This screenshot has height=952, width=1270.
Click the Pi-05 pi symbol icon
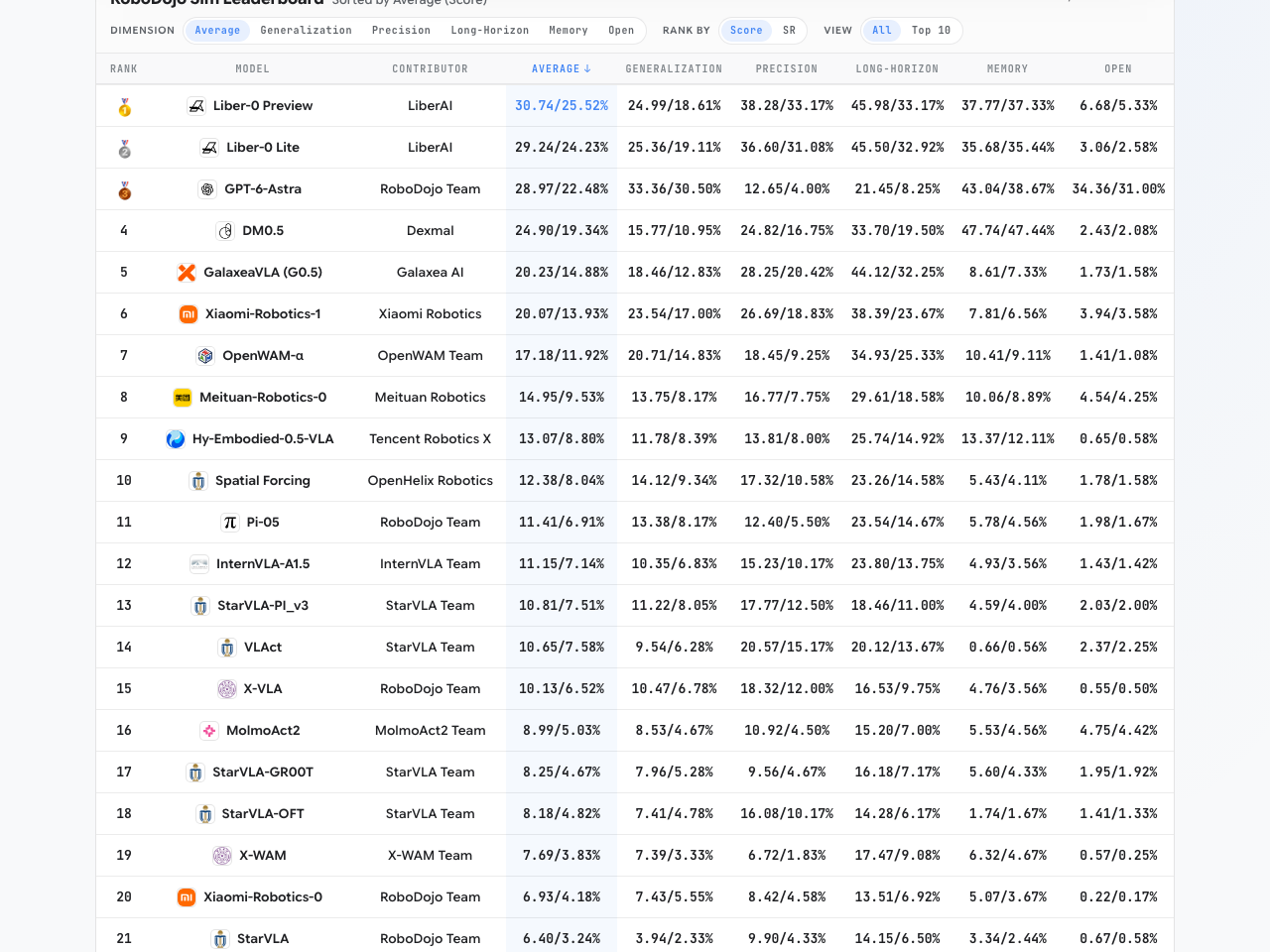[x=230, y=523]
